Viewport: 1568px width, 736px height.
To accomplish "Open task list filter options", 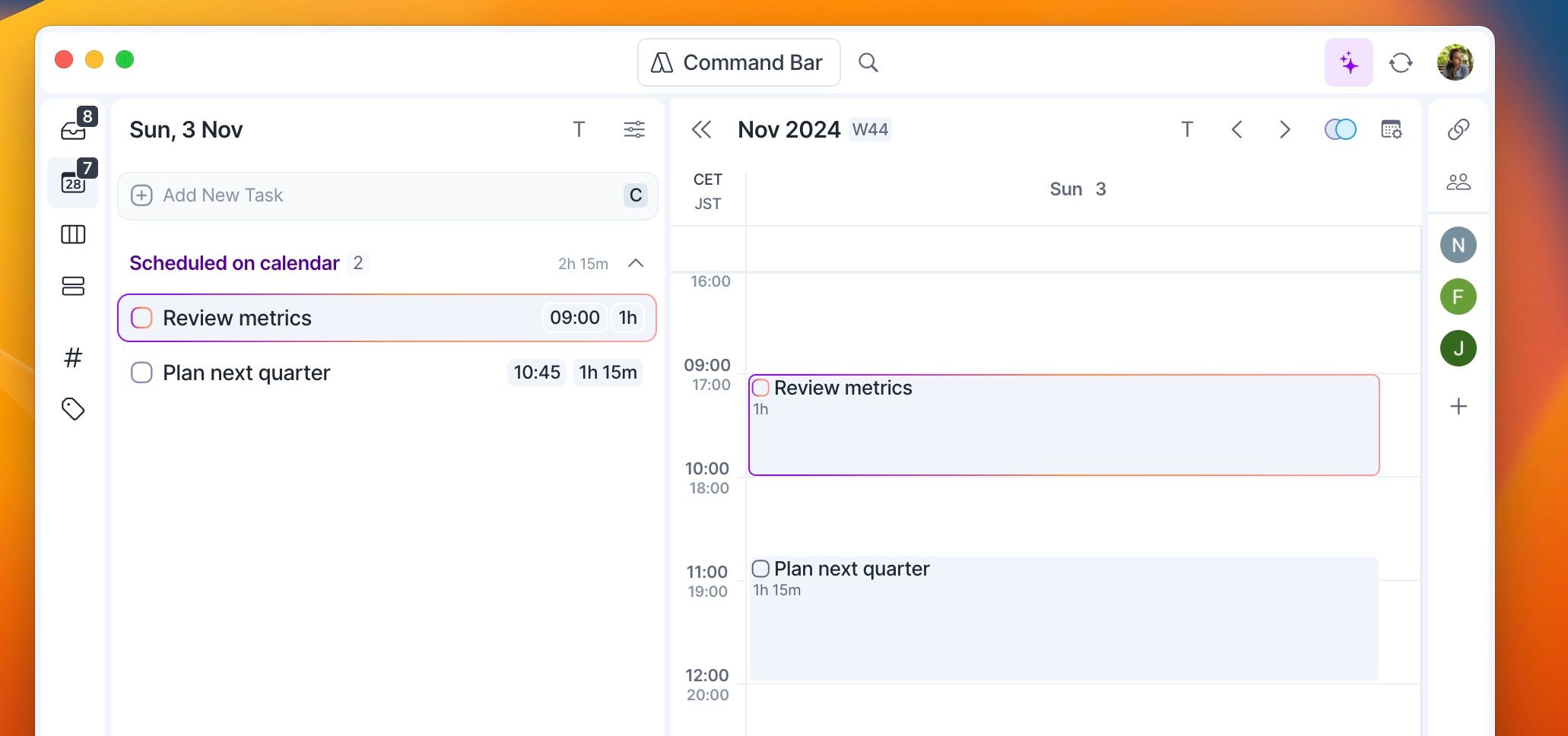I will [x=634, y=129].
